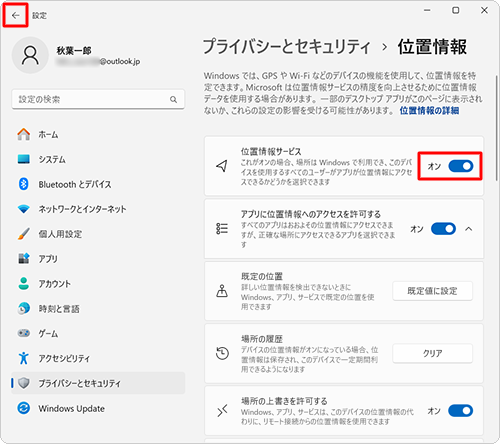This screenshot has height=444, width=500.
Task: Open Bluetooth とデバイス settings
Action: [98, 184]
